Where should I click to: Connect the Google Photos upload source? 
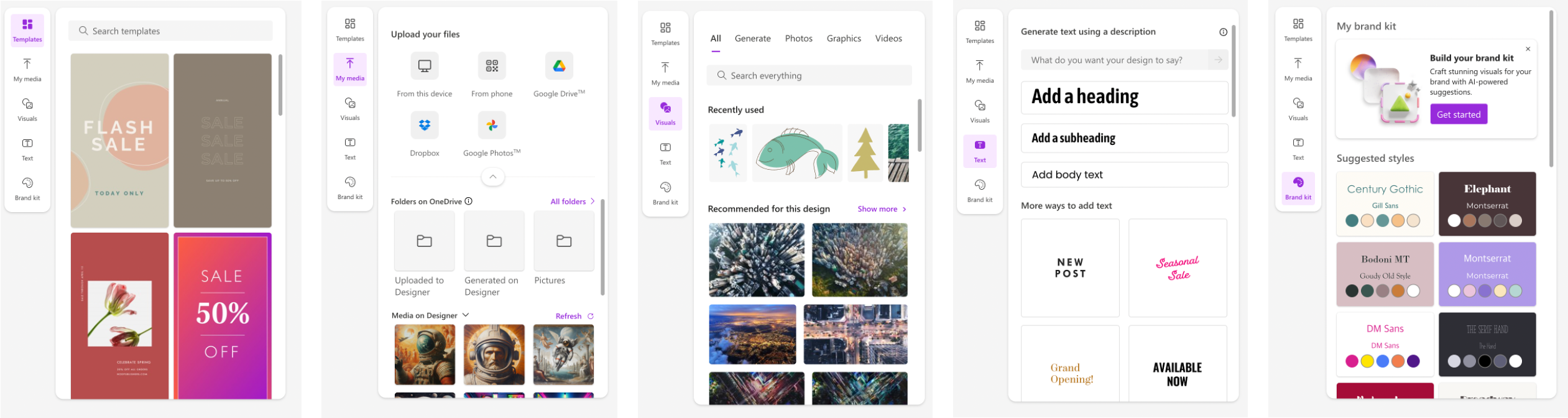click(x=492, y=125)
